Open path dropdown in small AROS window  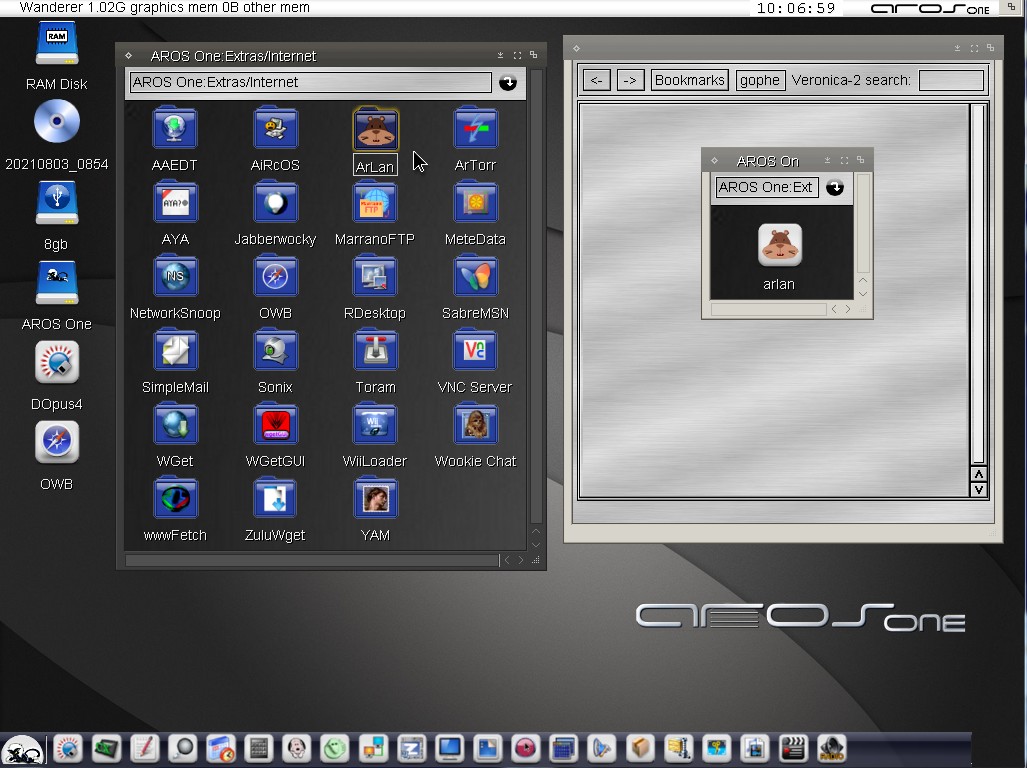(x=835, y=187)
